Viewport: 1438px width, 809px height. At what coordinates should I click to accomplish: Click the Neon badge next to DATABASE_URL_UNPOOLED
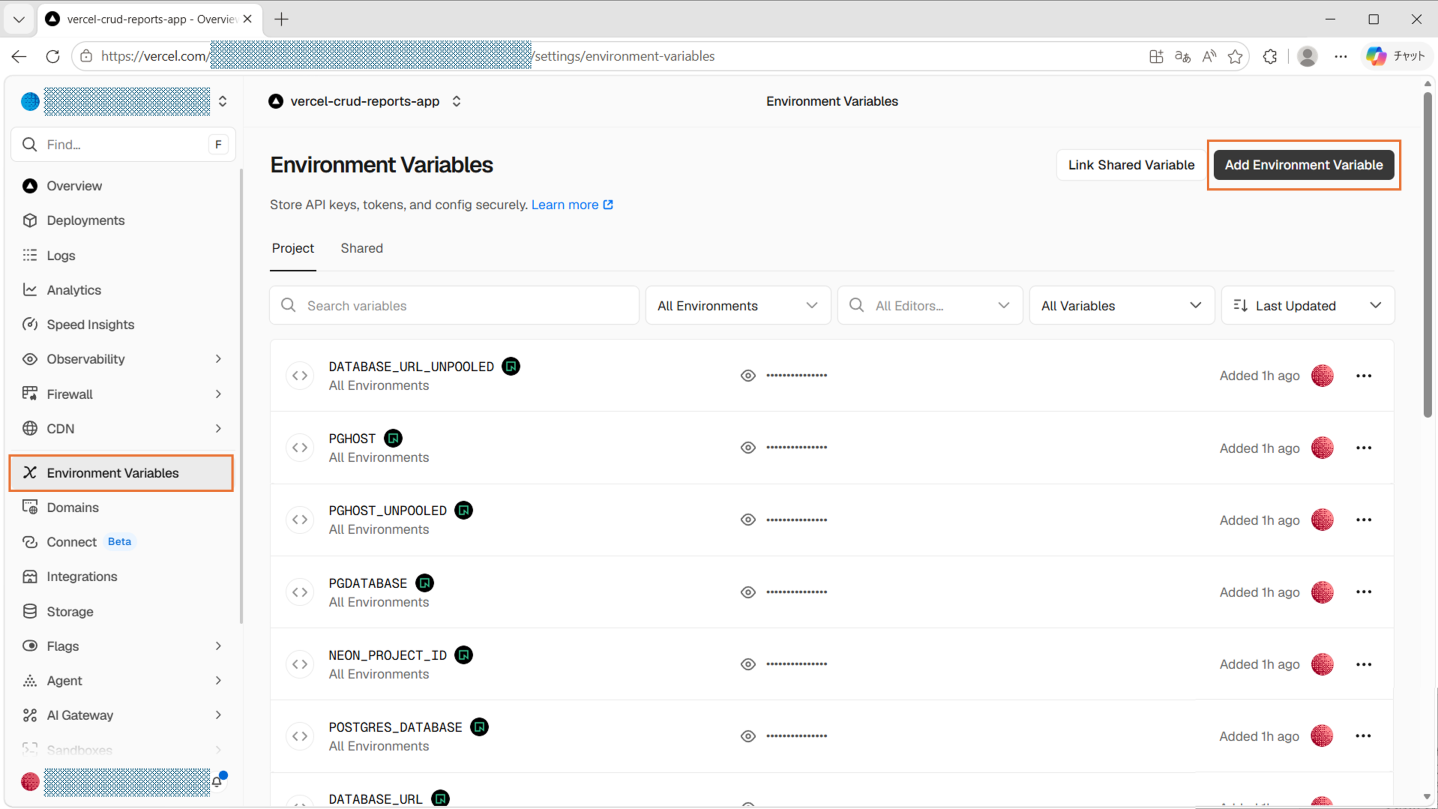pos(511,367)
